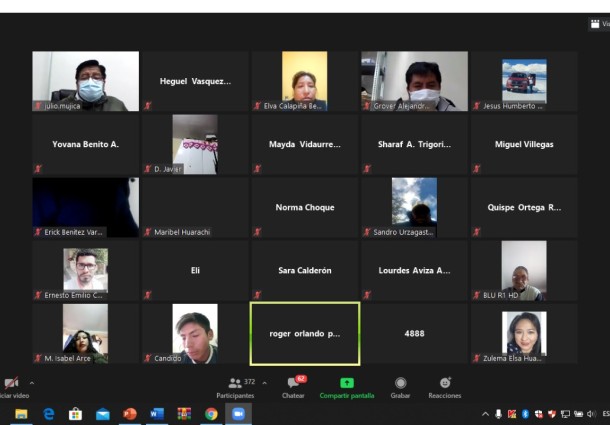Start recording with the Grabar button
The image size is (610, 425).
click(400, 386)
